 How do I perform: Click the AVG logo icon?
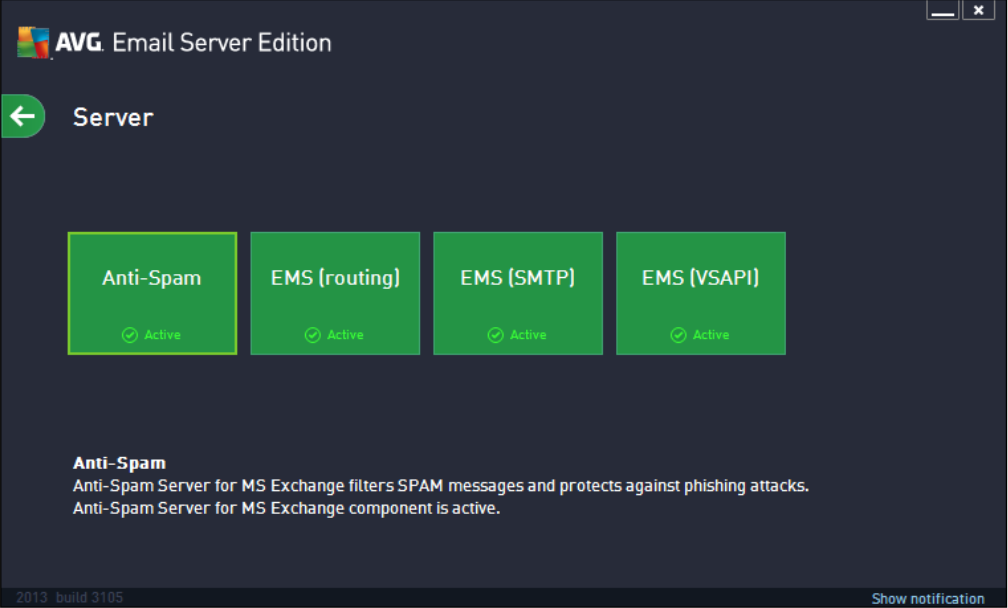(33, 43)
